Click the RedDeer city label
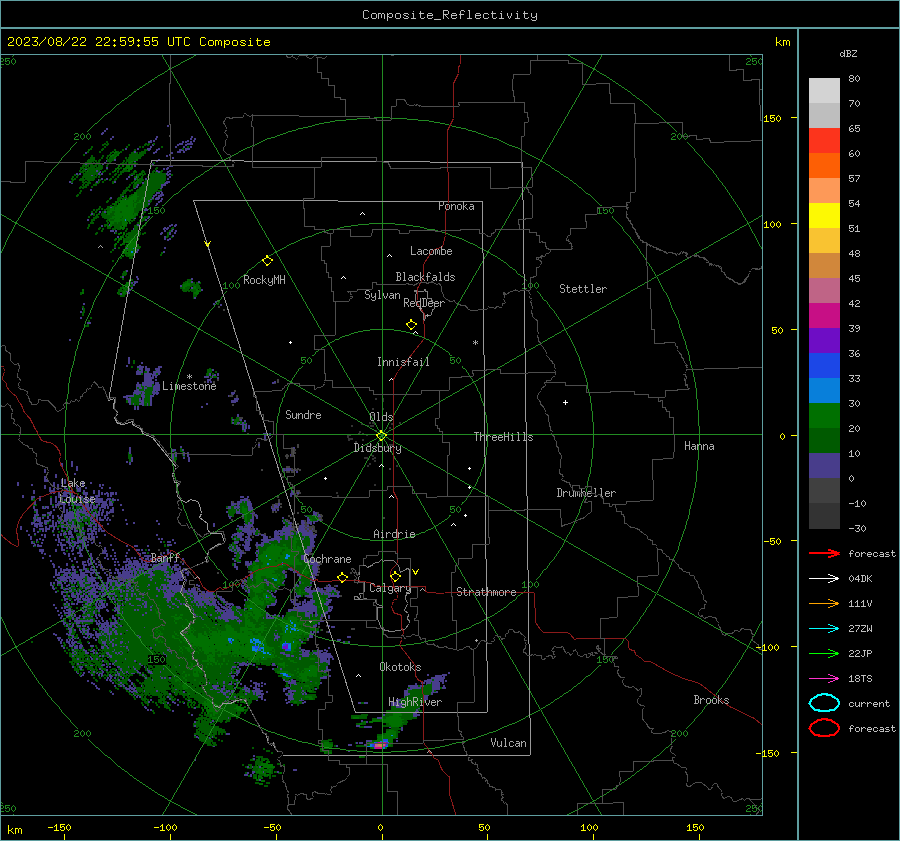900x841 pixels. pyautogui.click(x=424, y=303)
